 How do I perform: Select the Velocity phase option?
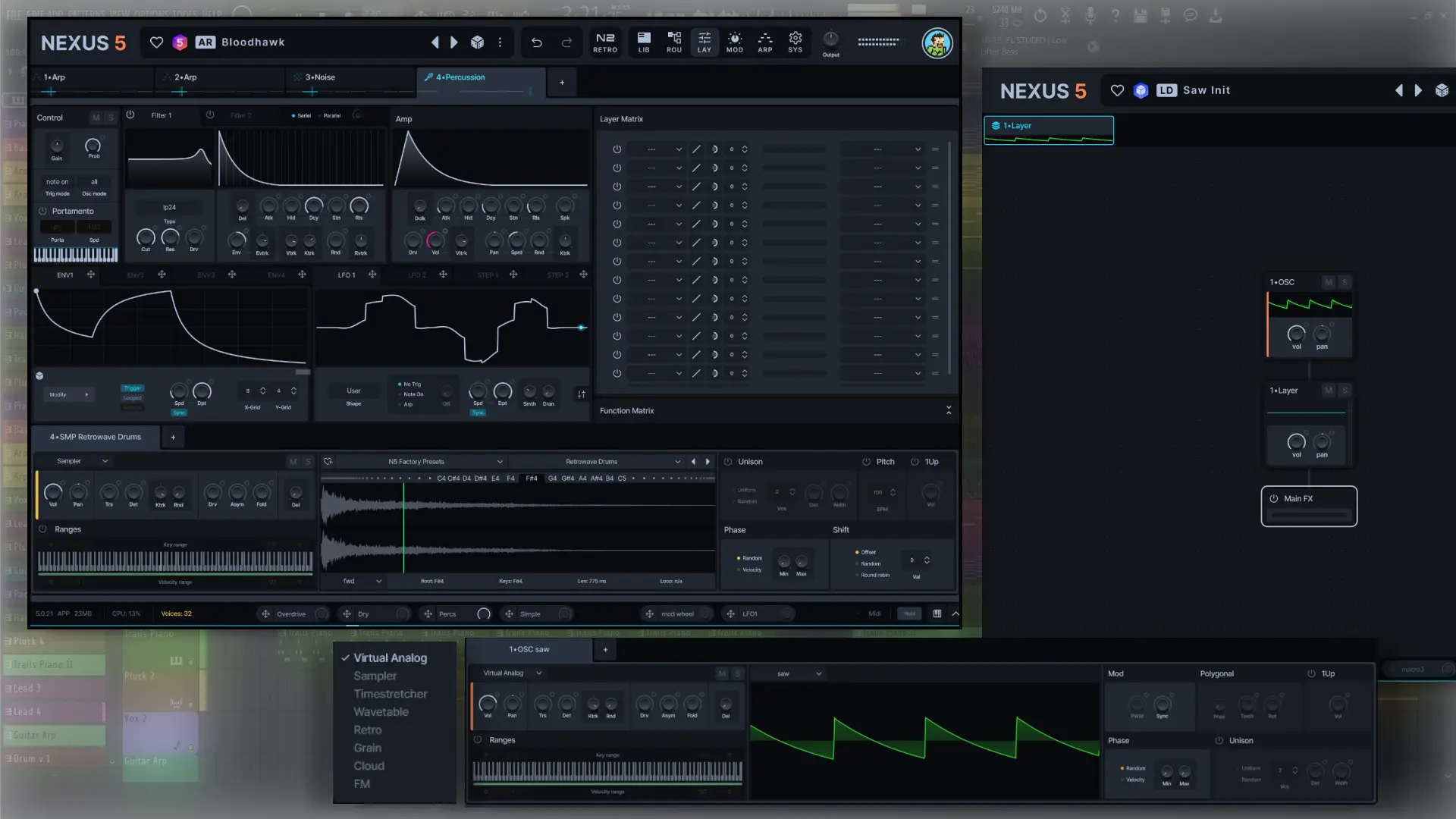[749, 570]
